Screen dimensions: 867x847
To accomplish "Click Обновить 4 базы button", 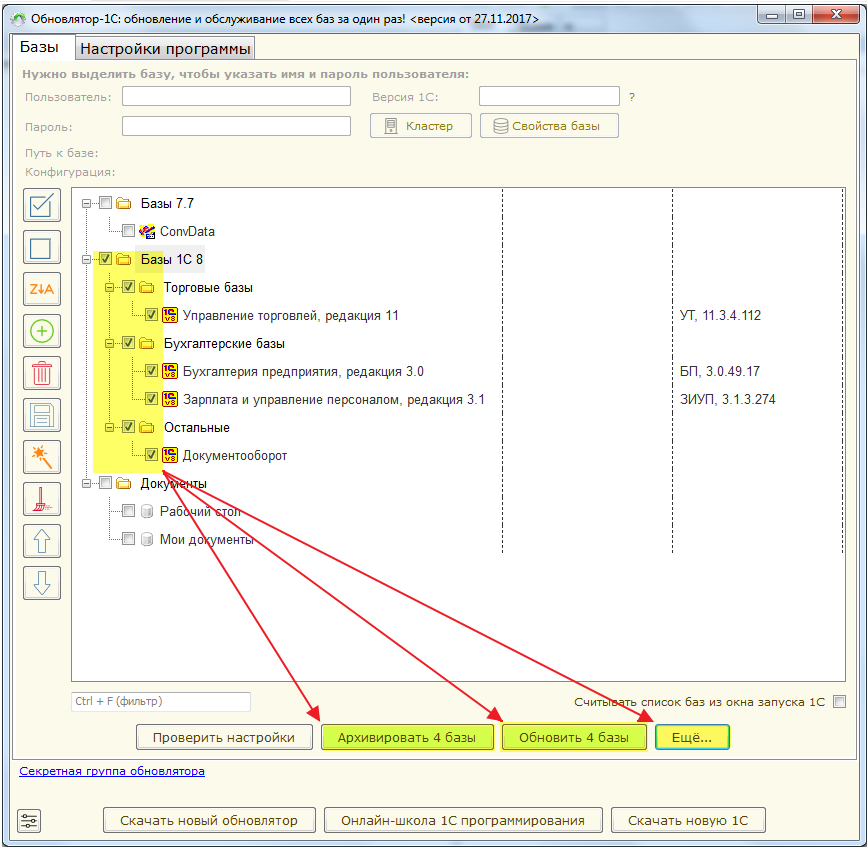I will coord(574,738).
